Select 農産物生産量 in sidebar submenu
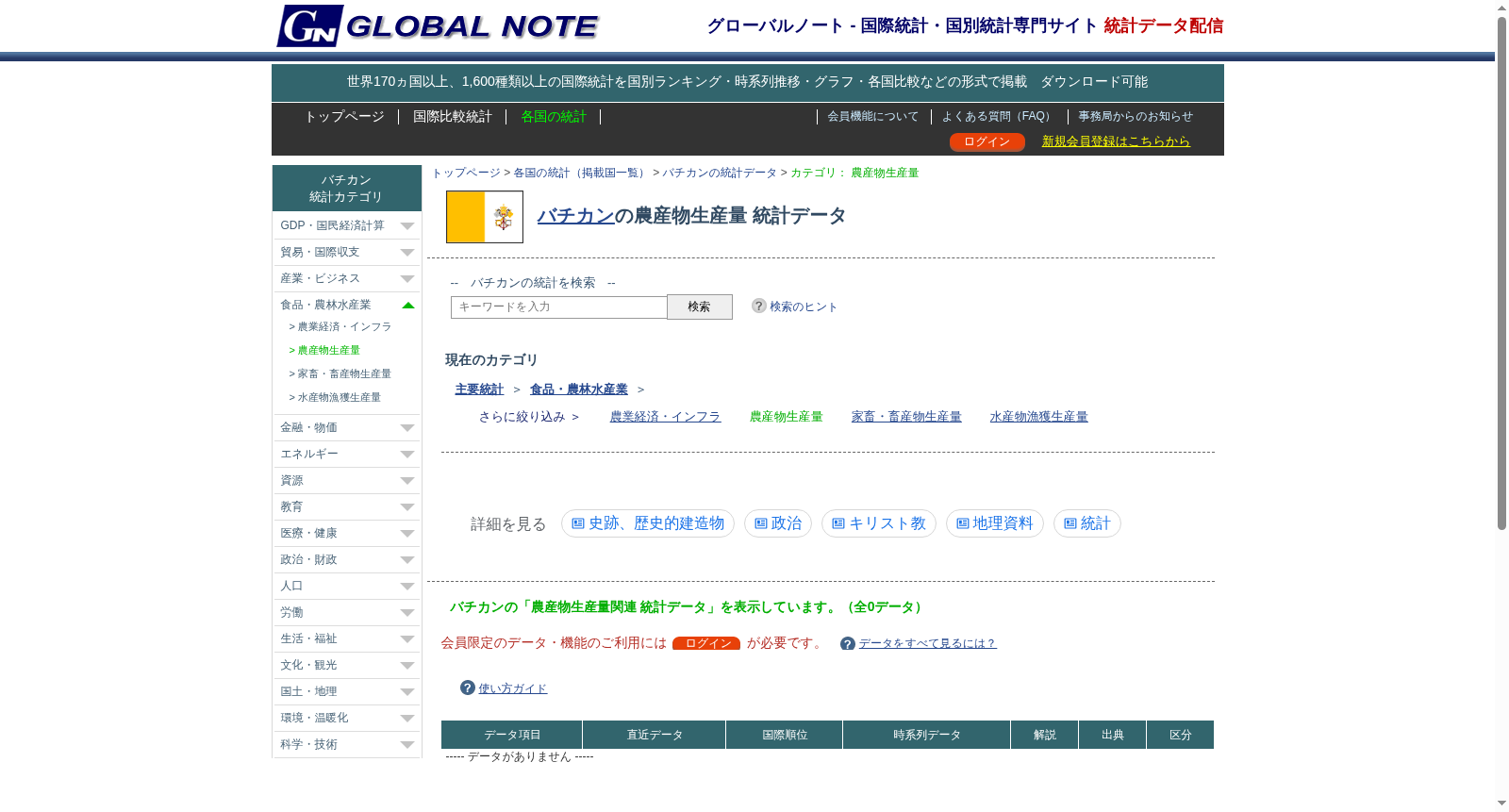 click(x=324, y=350)
